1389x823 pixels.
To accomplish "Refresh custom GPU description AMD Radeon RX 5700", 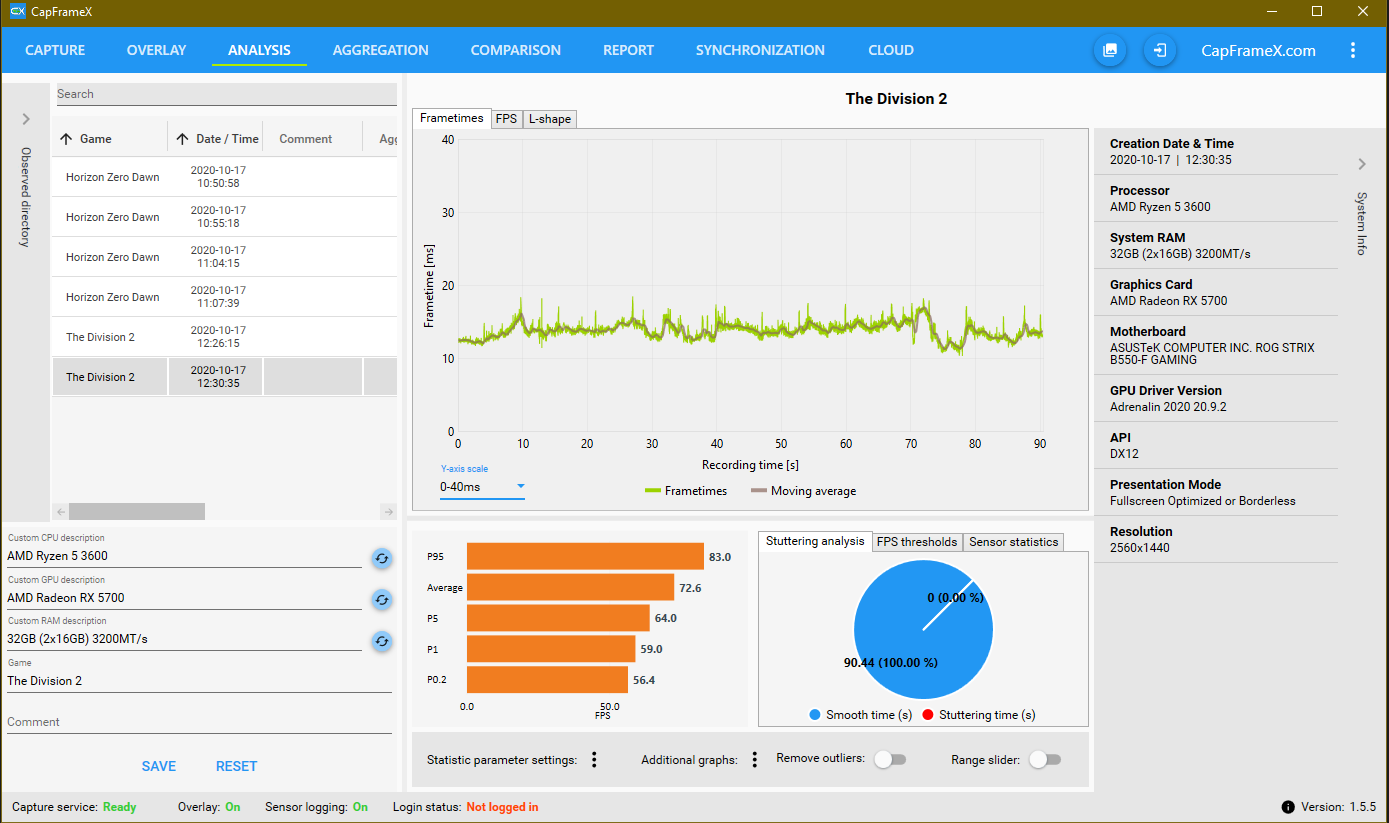I will [382, 599].
